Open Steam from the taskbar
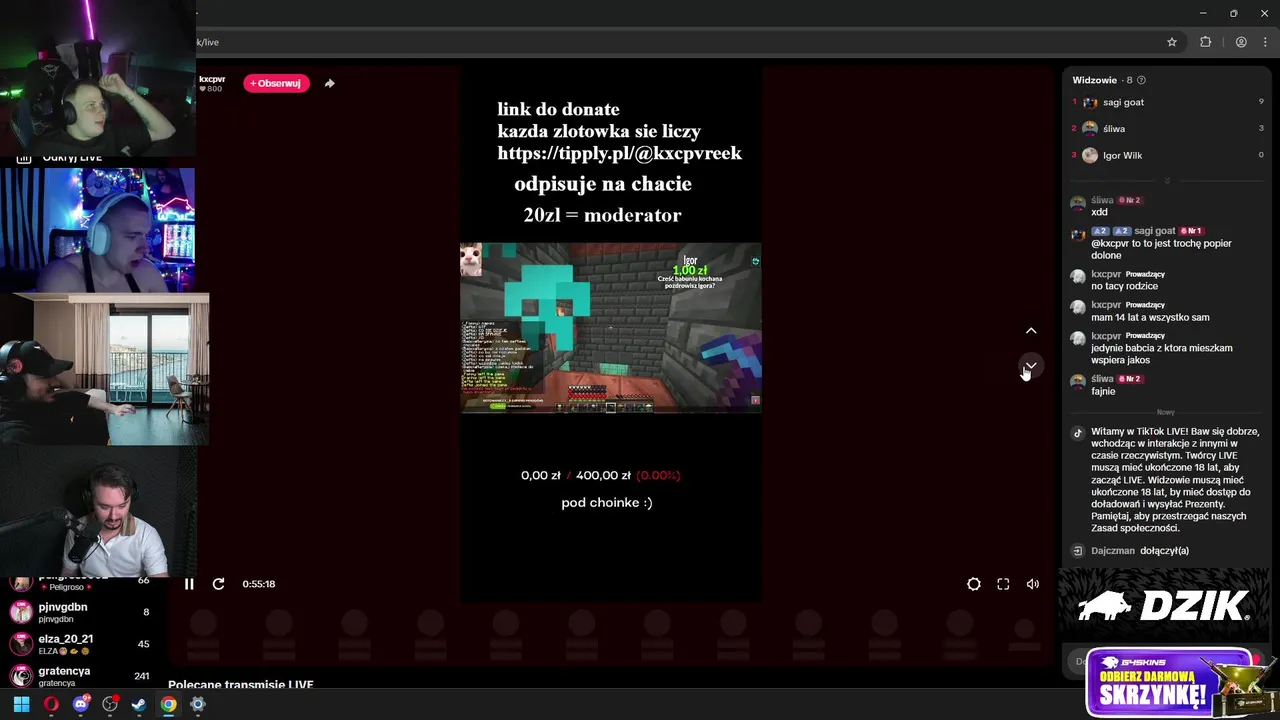The width and height of the screenshot is (1280, 720). click(139, 704)
